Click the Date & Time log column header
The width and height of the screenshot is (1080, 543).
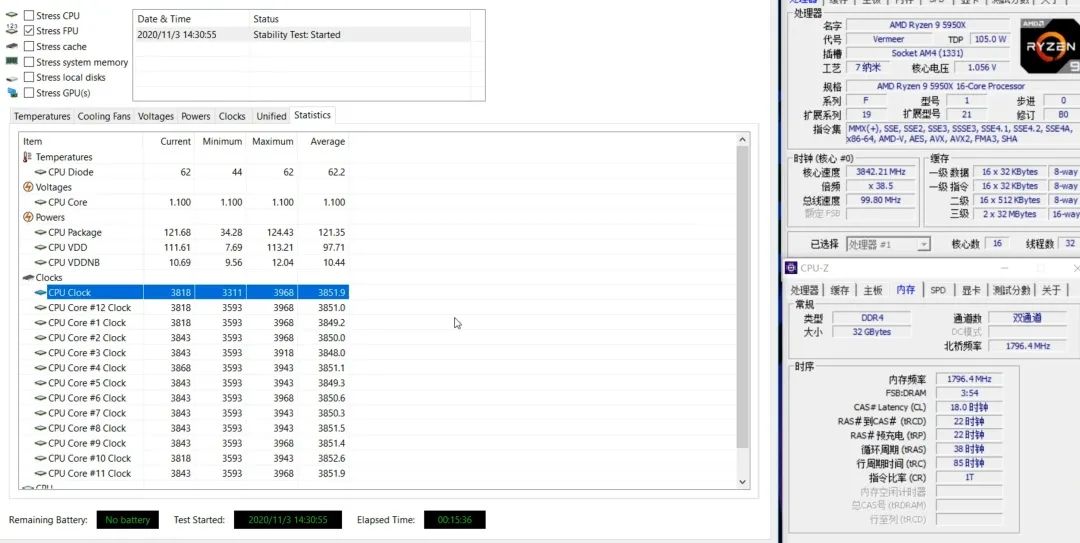191,19
